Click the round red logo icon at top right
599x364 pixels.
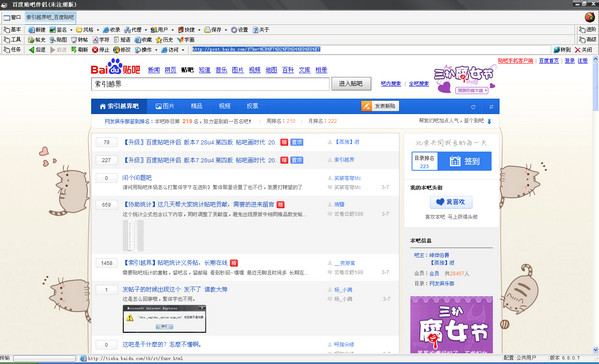[x=590, y=17]
